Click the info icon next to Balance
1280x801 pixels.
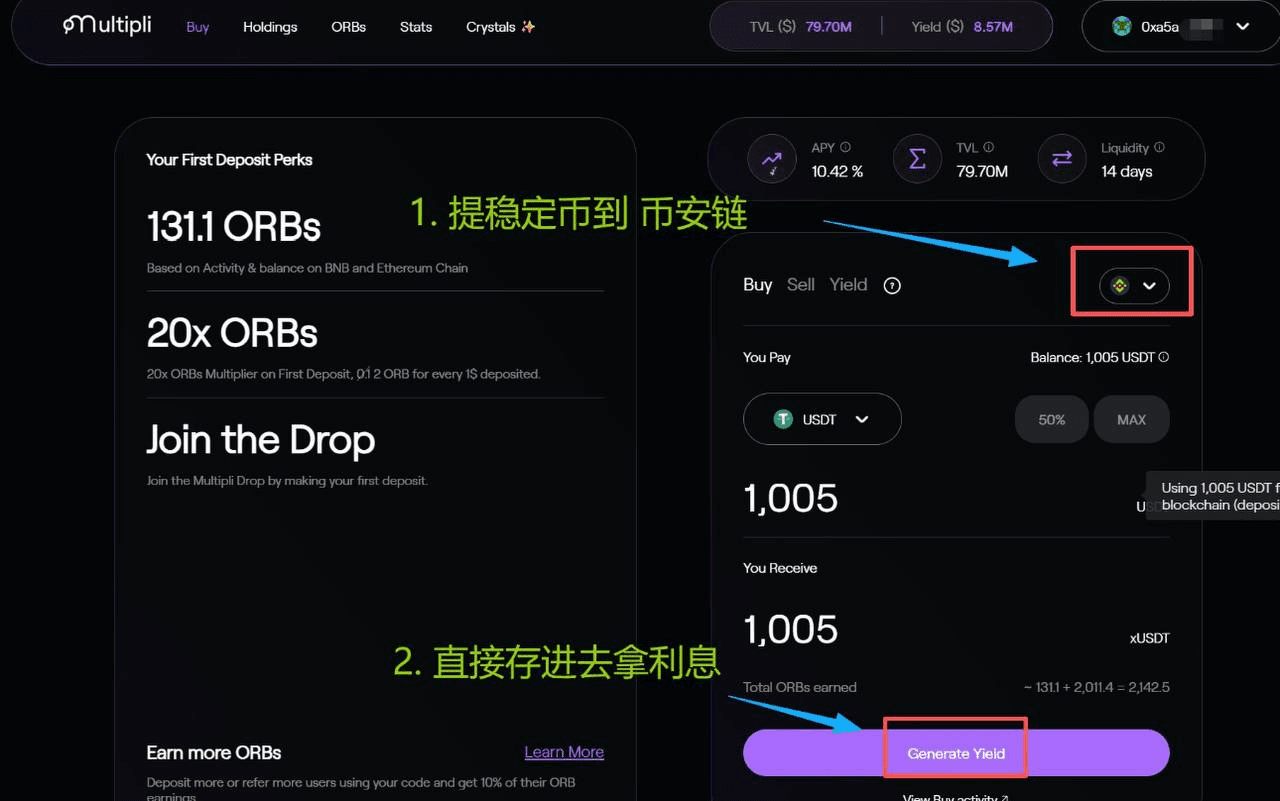click(1164, 357)
